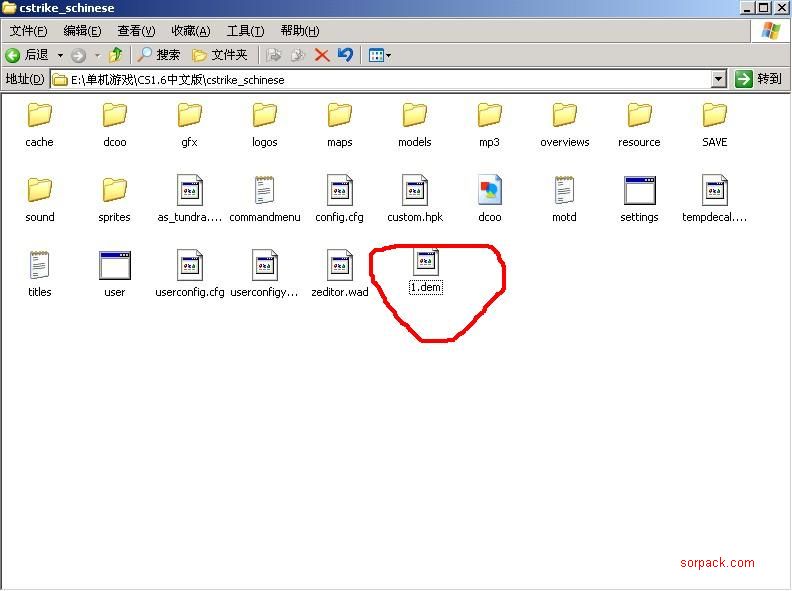Select the dcoo shortcut file icon
Viewport: 792px width, 591px height.
[489, 193]
